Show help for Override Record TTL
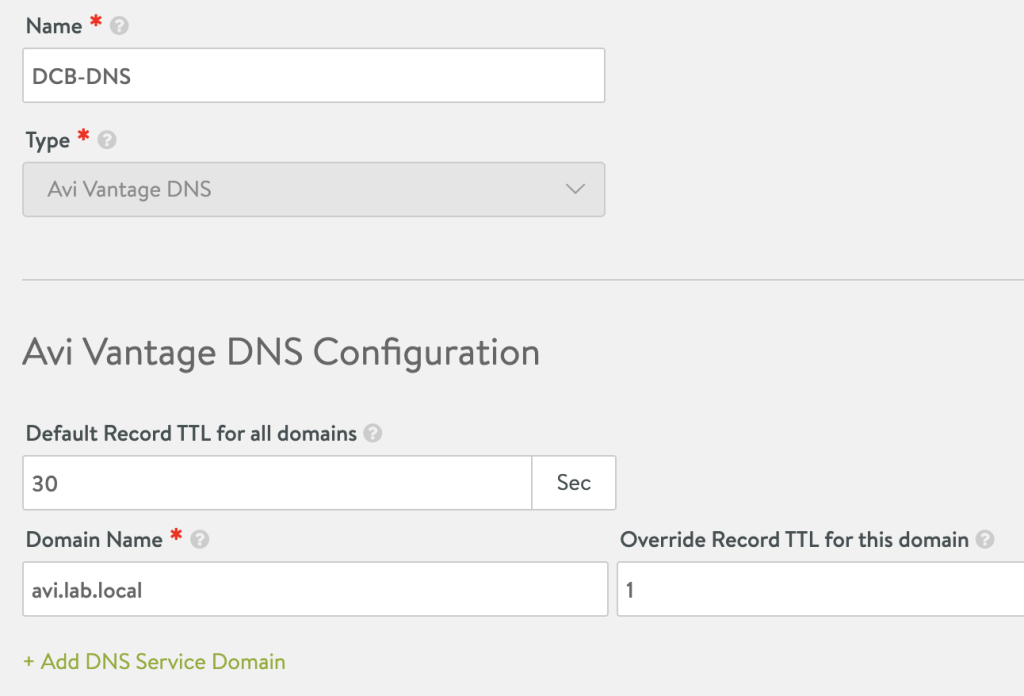The image size is (1024, 696). coord(985,539)
